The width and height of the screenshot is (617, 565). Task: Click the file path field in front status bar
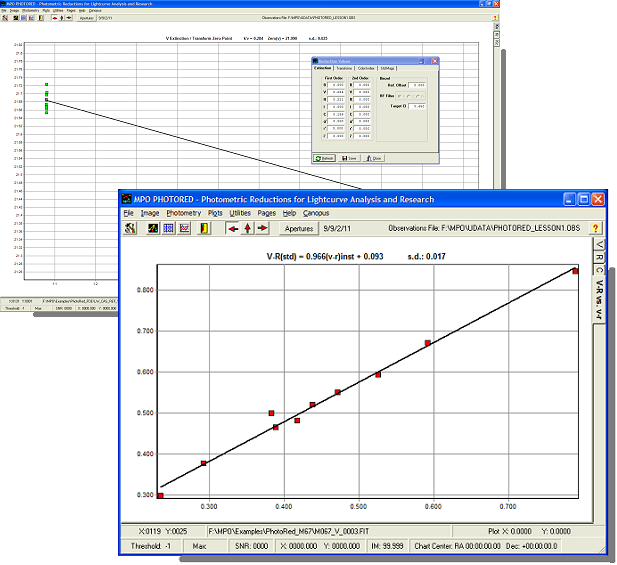click(329, 532)
